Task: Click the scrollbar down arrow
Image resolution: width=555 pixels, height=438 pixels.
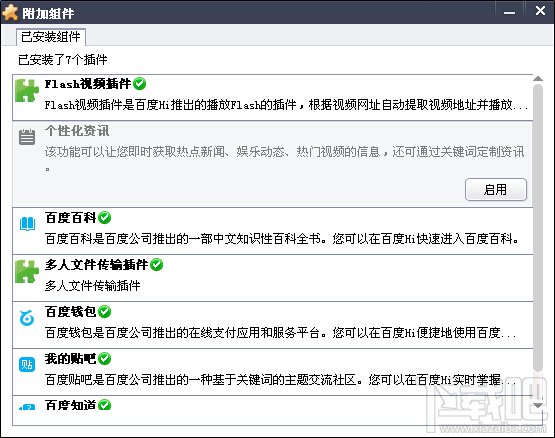Action: [x=538, y=405]
